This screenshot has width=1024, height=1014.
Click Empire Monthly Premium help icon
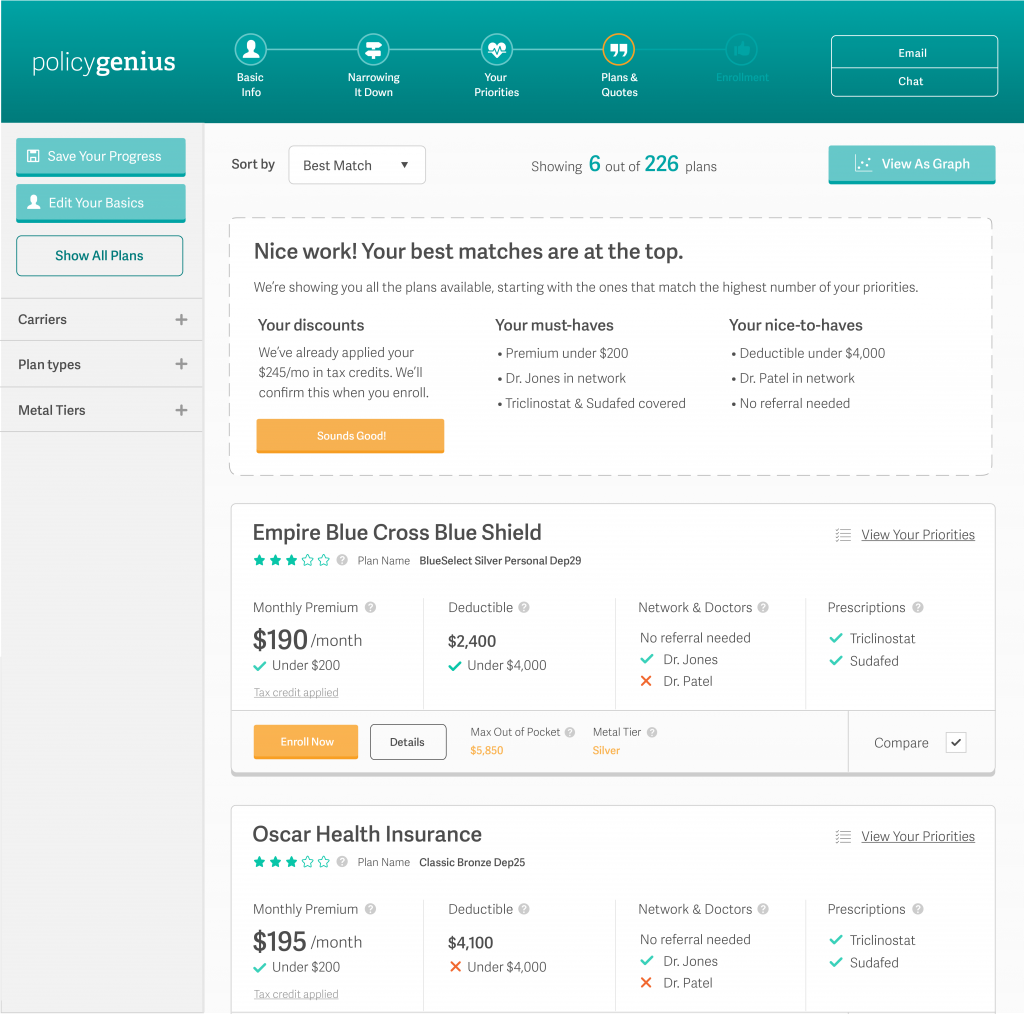pos(370,607)
